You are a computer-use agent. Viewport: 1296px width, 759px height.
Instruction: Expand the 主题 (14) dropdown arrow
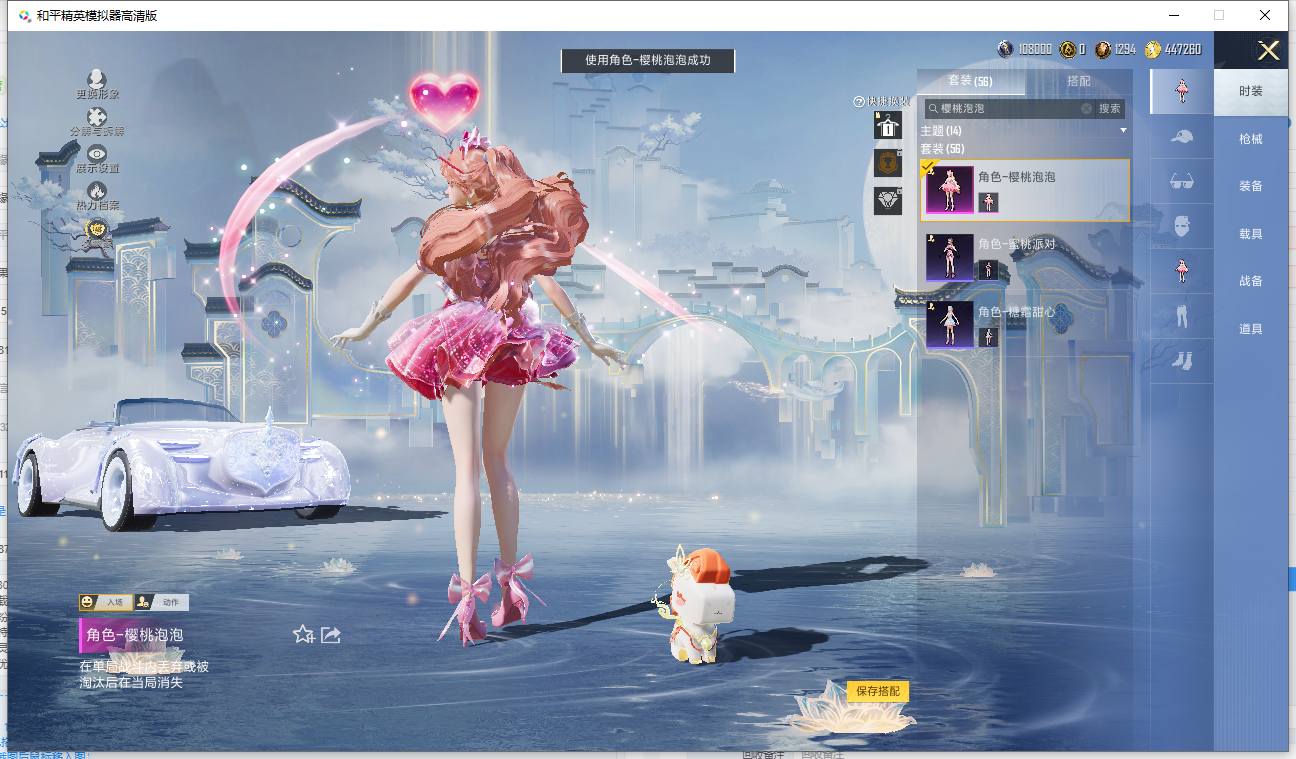point(1123,131)
